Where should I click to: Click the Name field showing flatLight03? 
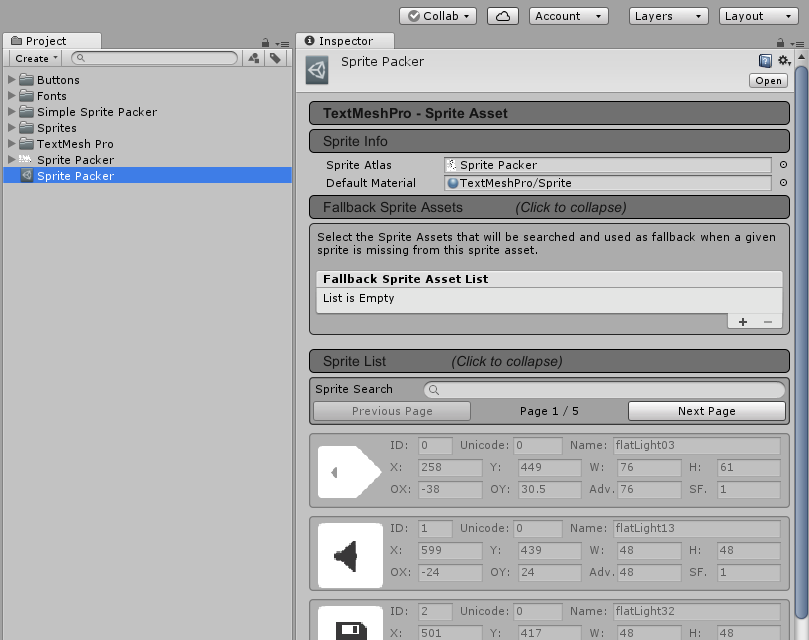pos(697,445)
